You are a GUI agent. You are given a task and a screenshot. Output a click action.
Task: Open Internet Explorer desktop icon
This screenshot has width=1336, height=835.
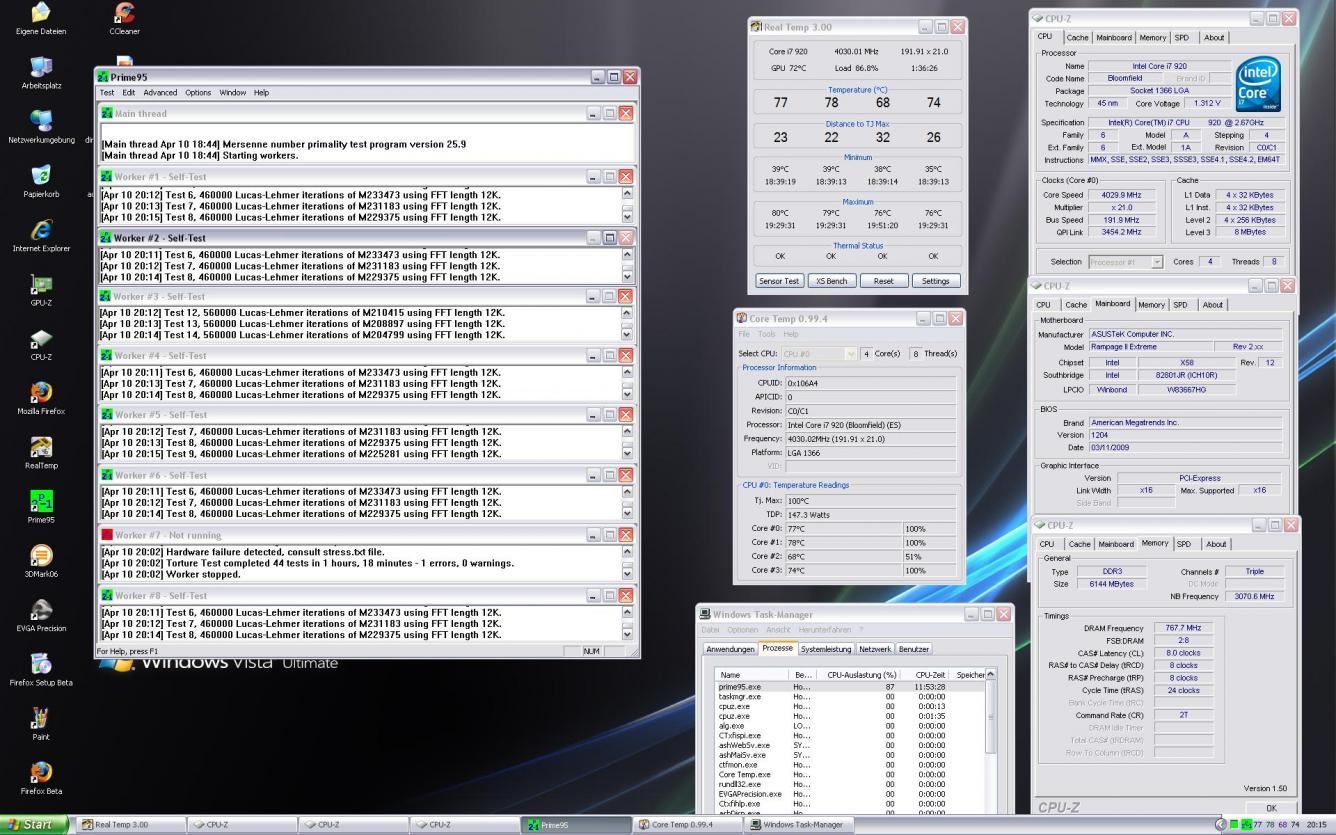41,231
